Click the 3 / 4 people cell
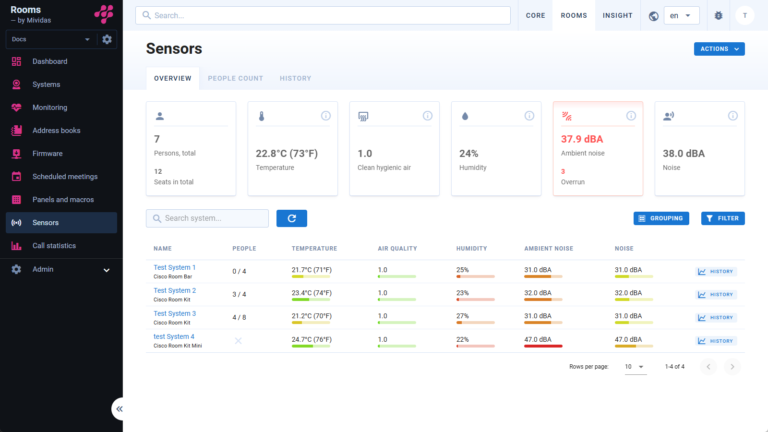This screenshot has width=768, height=432. click(x=239, y=294)
